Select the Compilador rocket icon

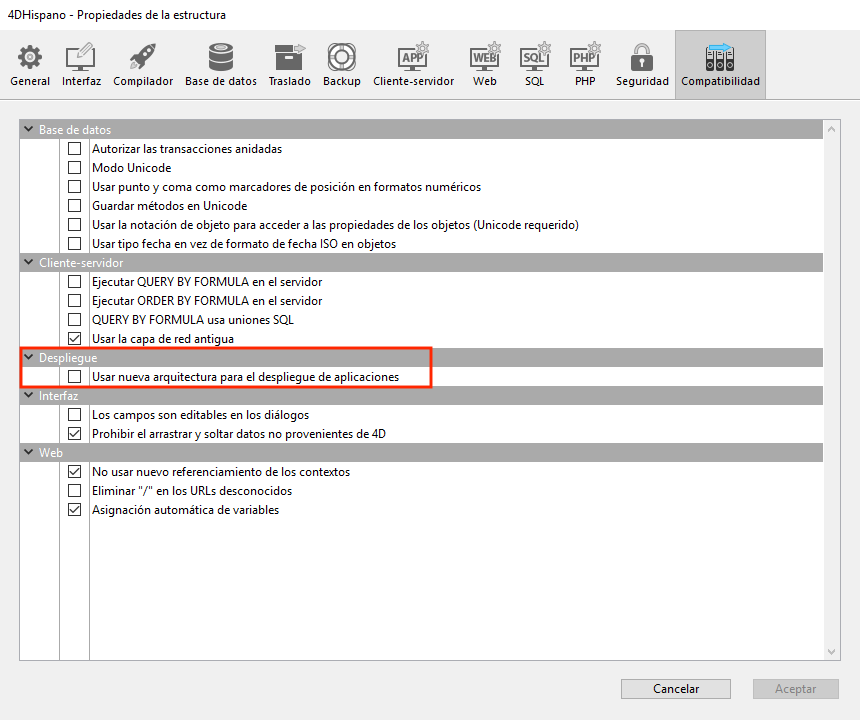143,57
